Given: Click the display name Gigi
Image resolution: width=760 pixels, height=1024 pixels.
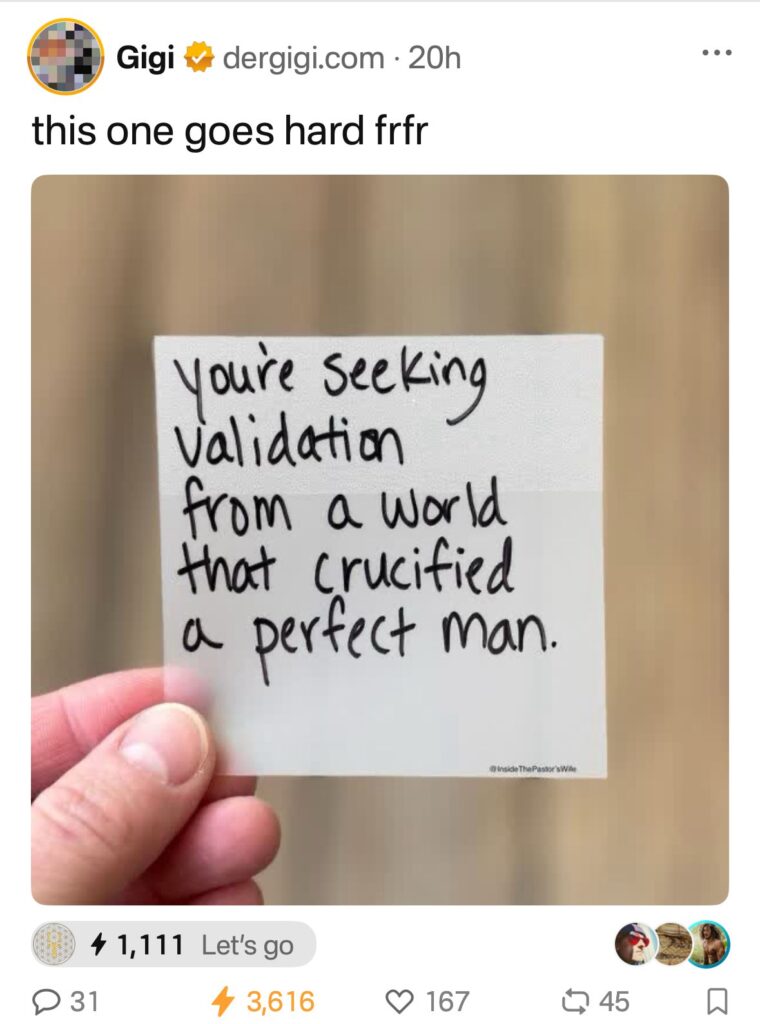Looking at the screenshot, I should [145, 59].
